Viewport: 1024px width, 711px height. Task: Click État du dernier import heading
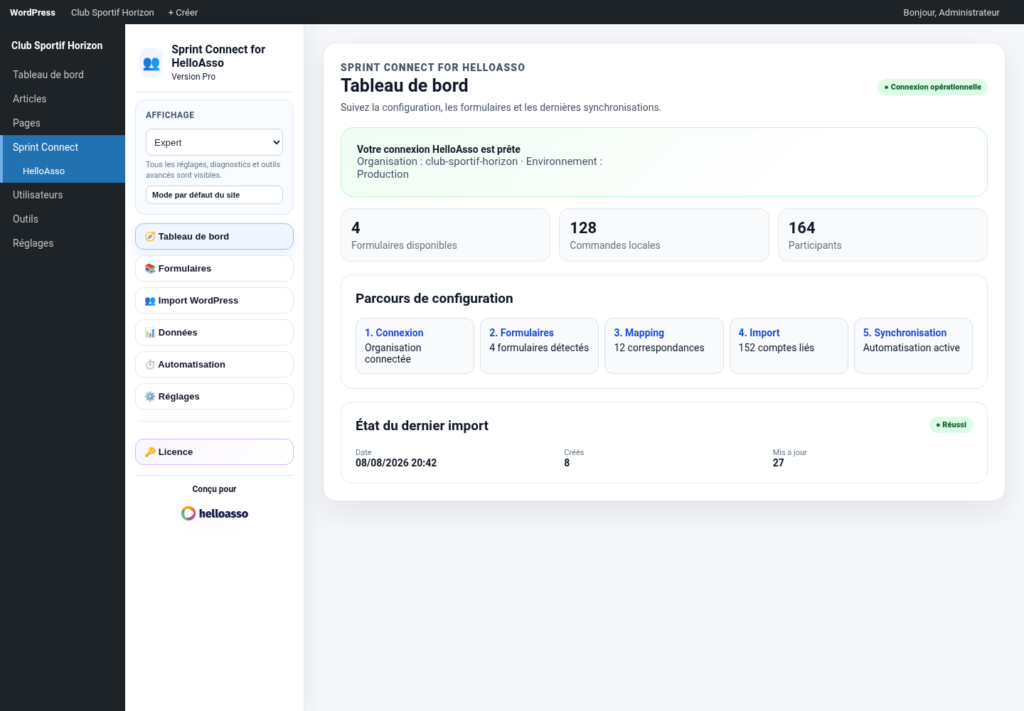pyautogui.click(x=422, y=426)
